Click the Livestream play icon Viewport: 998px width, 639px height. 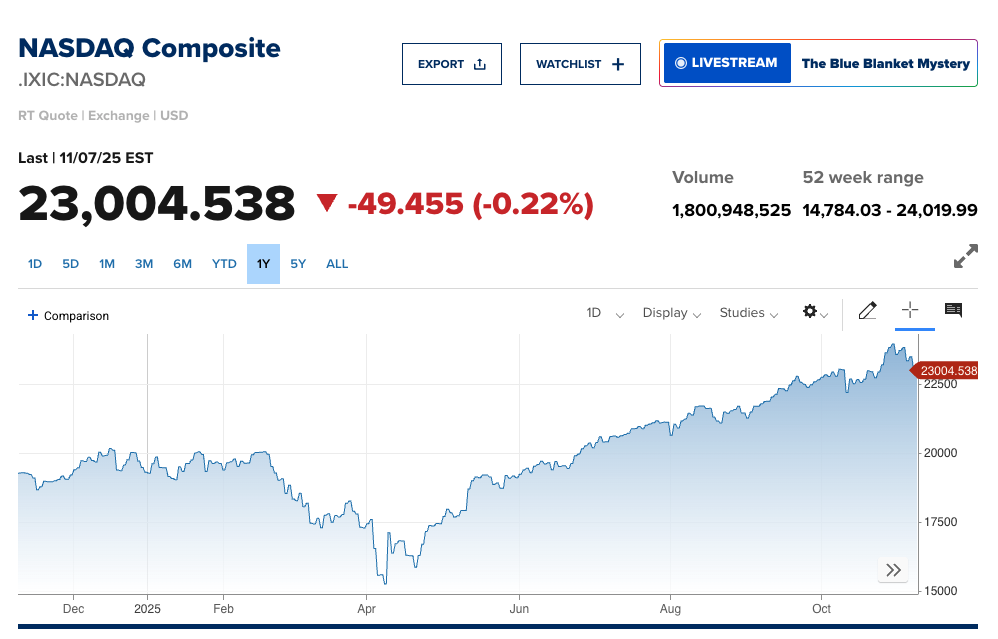(681, 63)
